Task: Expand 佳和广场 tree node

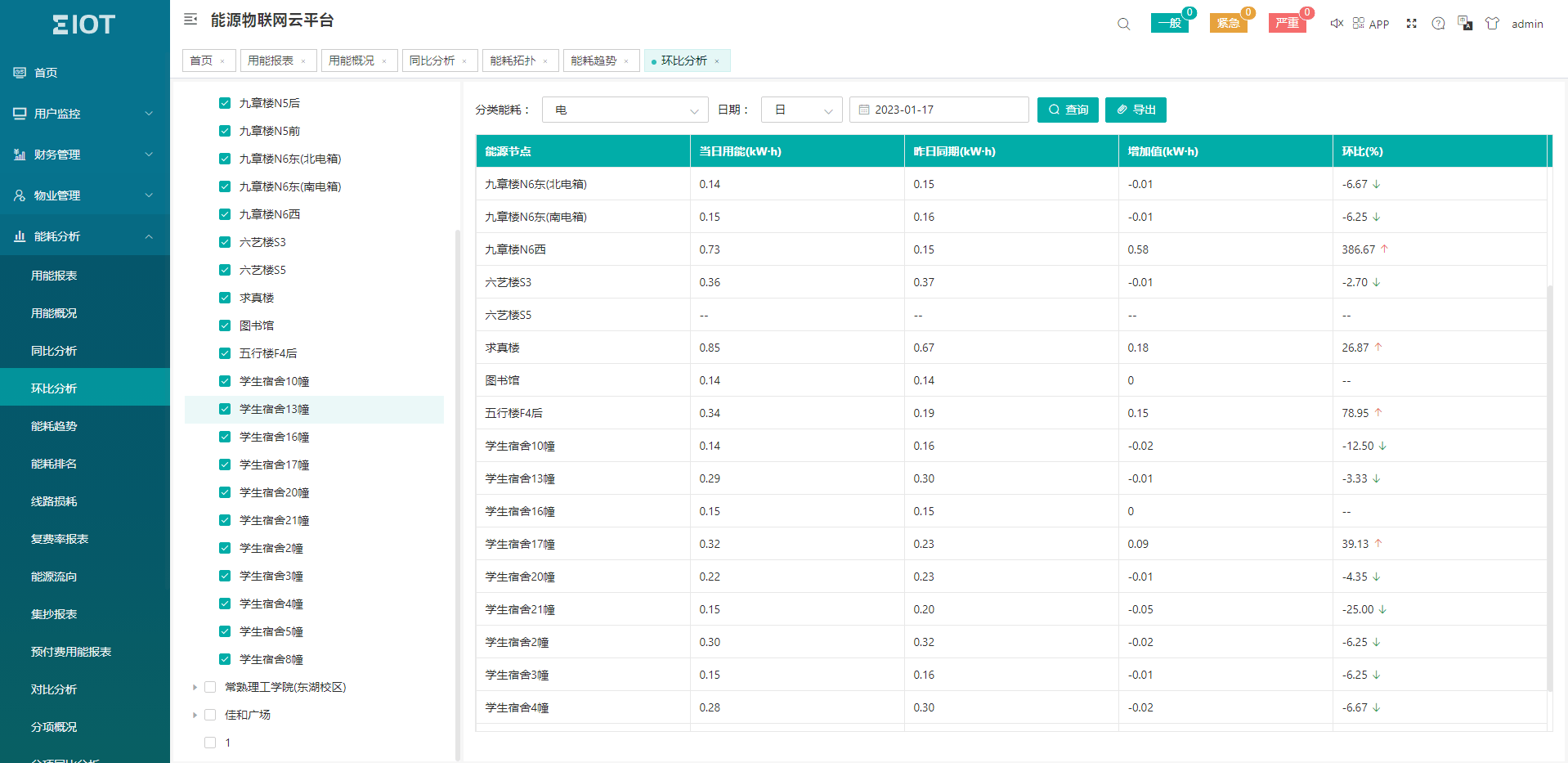Action: pyautogui.click(x=195, y=715)
